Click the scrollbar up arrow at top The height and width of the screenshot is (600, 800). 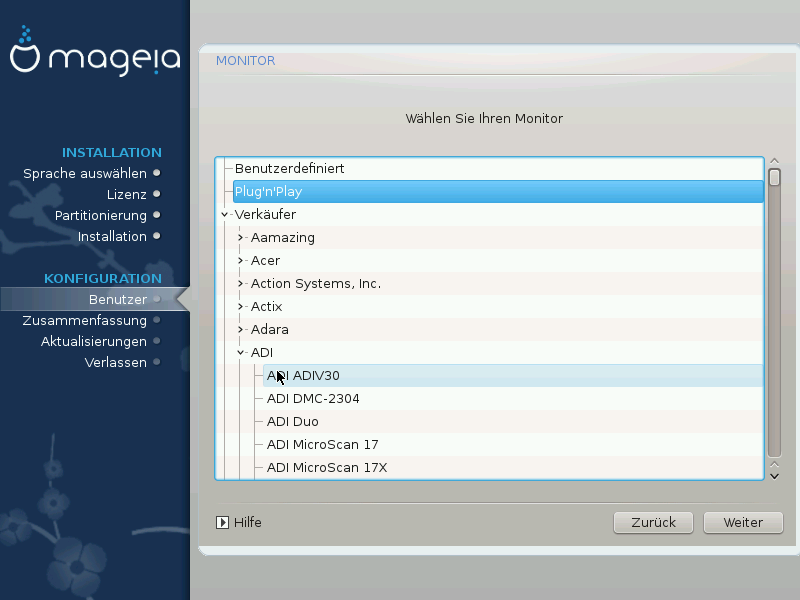(774, 161)
